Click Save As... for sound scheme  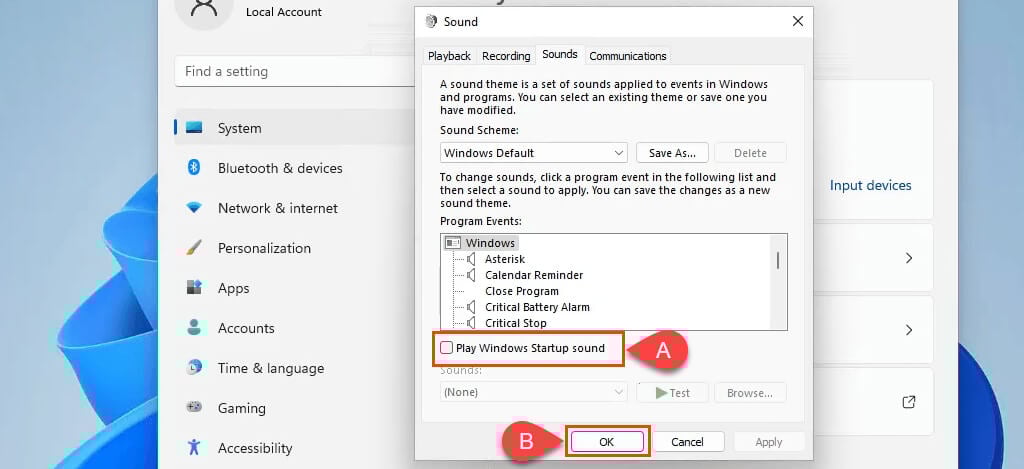(673, 153)
